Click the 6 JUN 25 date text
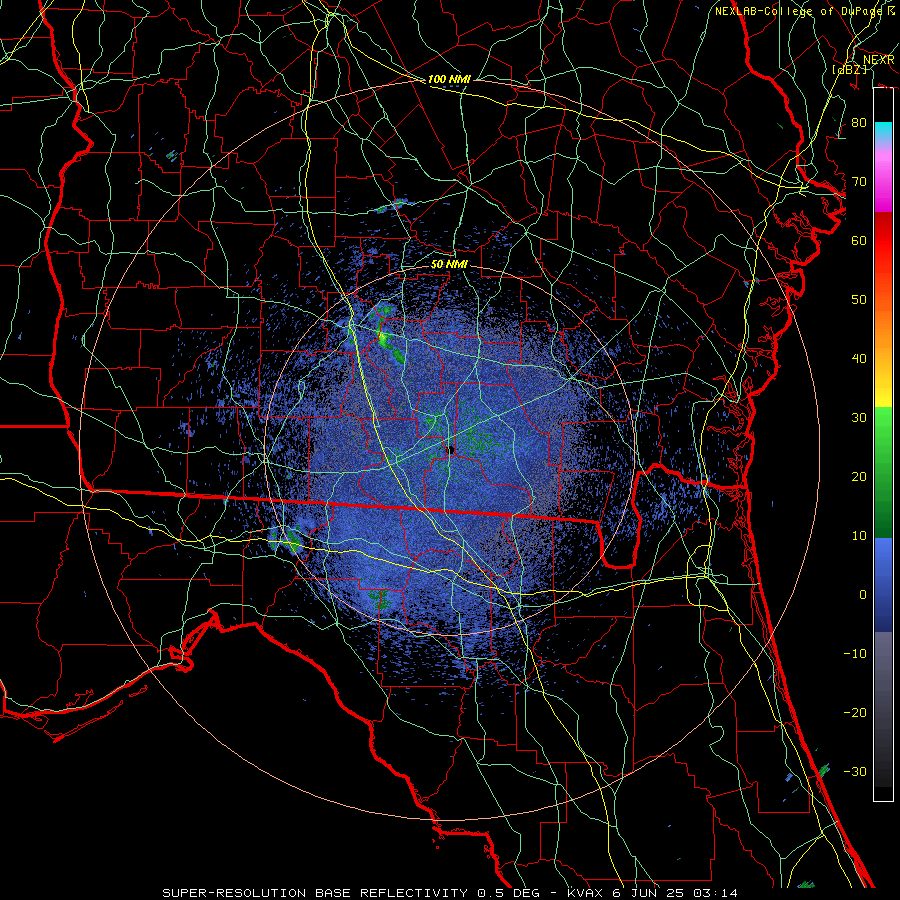 tap(647, 893)
